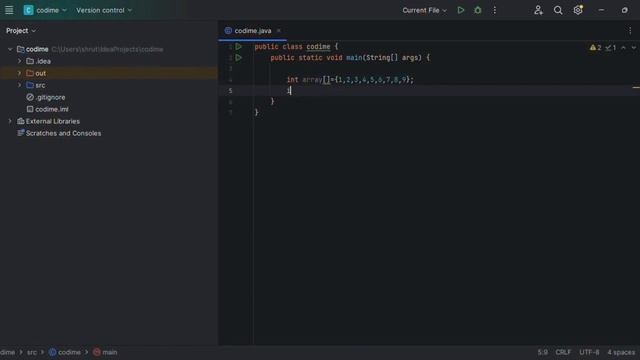Viewport: 640px width, 360px height.
Task: Click the codime class breadcrumb
Action: (64, 352)
